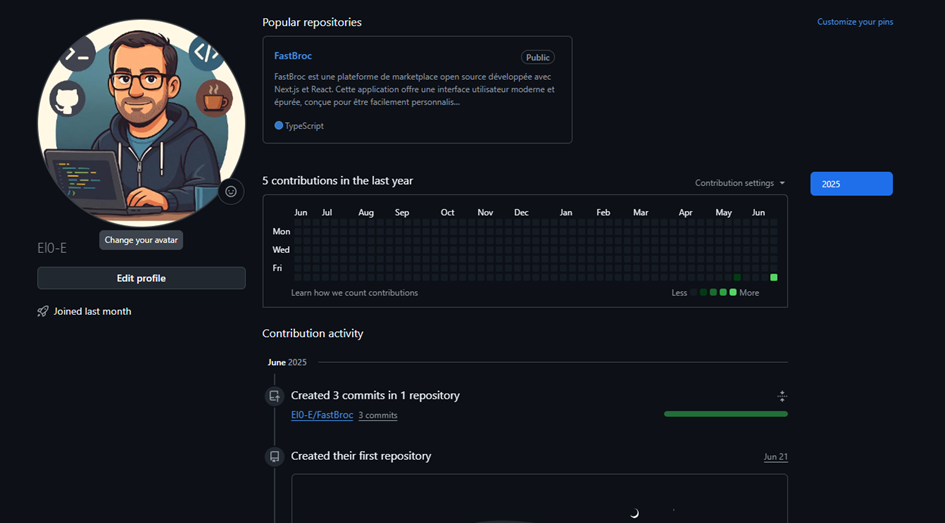Screen dimensions: 945x523
Task: Click the green commits progress bar
Action: coord(725,413)
